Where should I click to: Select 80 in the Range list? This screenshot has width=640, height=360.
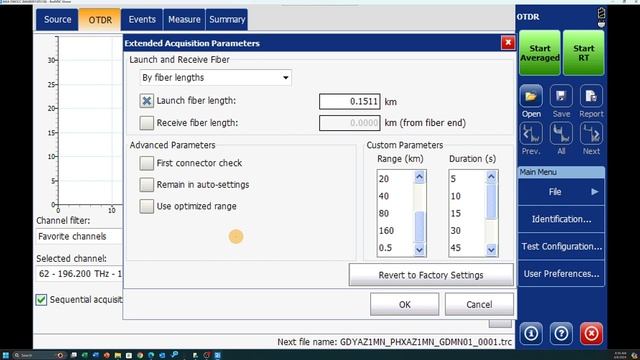[384, 213]
